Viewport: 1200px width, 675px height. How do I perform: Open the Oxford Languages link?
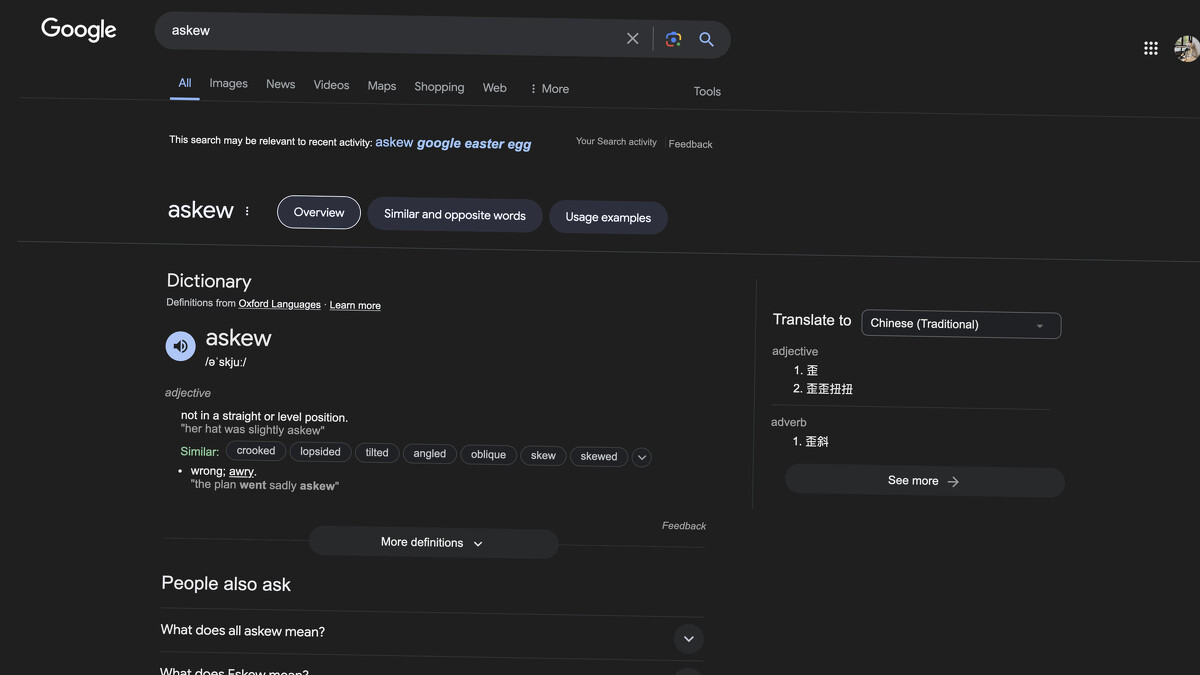[279, 304]
